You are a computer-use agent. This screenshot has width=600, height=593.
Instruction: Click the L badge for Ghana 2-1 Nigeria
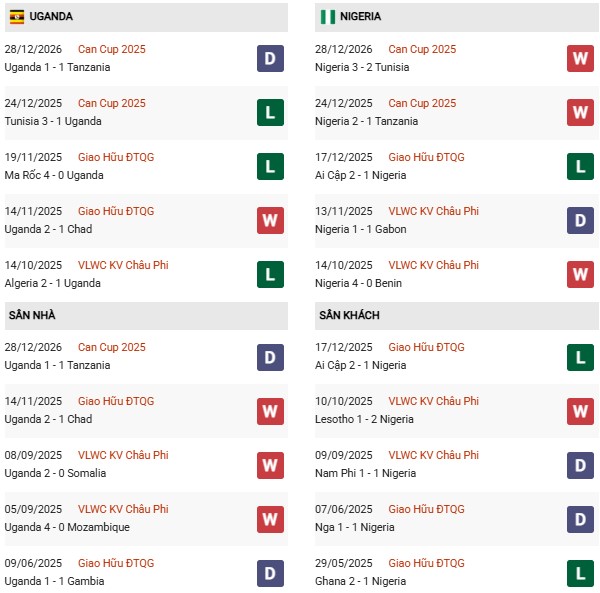pos(580,572)
